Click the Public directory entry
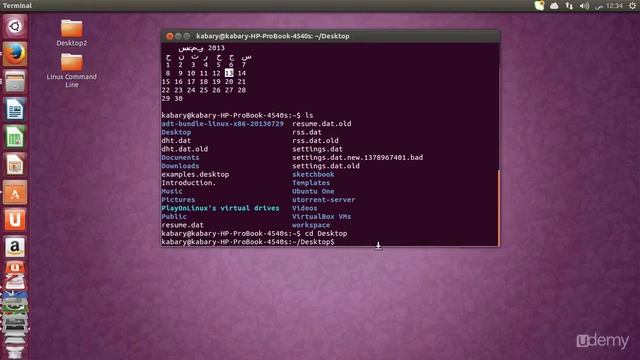The image size is (640, 360). 174,216
